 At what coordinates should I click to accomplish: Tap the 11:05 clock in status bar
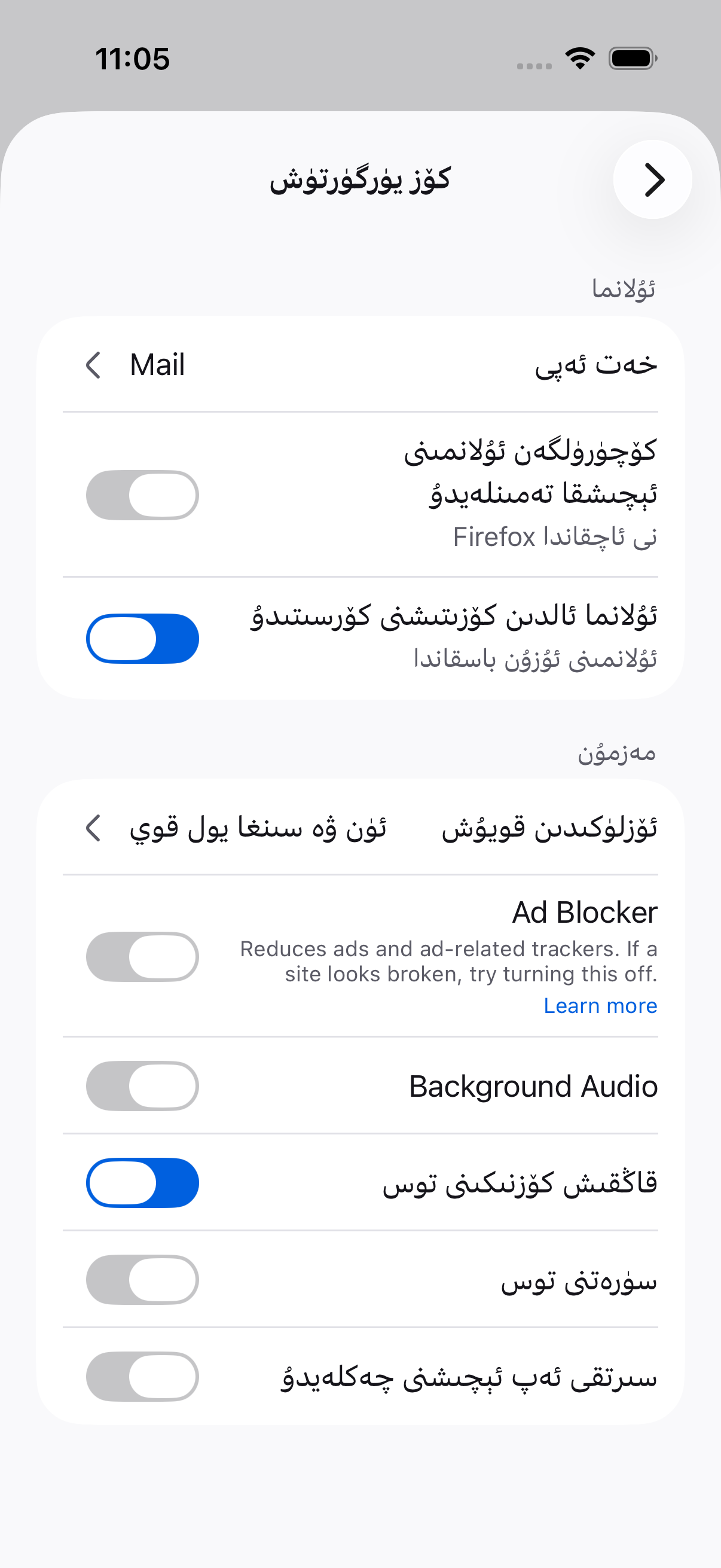133,59
